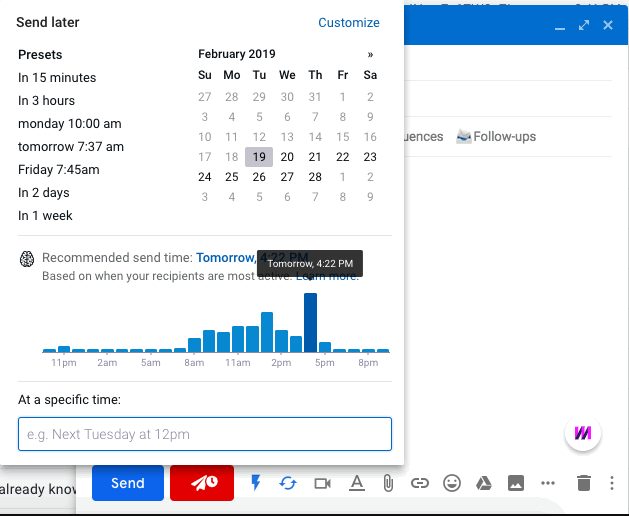Click the red send later button

pos(202,483)
